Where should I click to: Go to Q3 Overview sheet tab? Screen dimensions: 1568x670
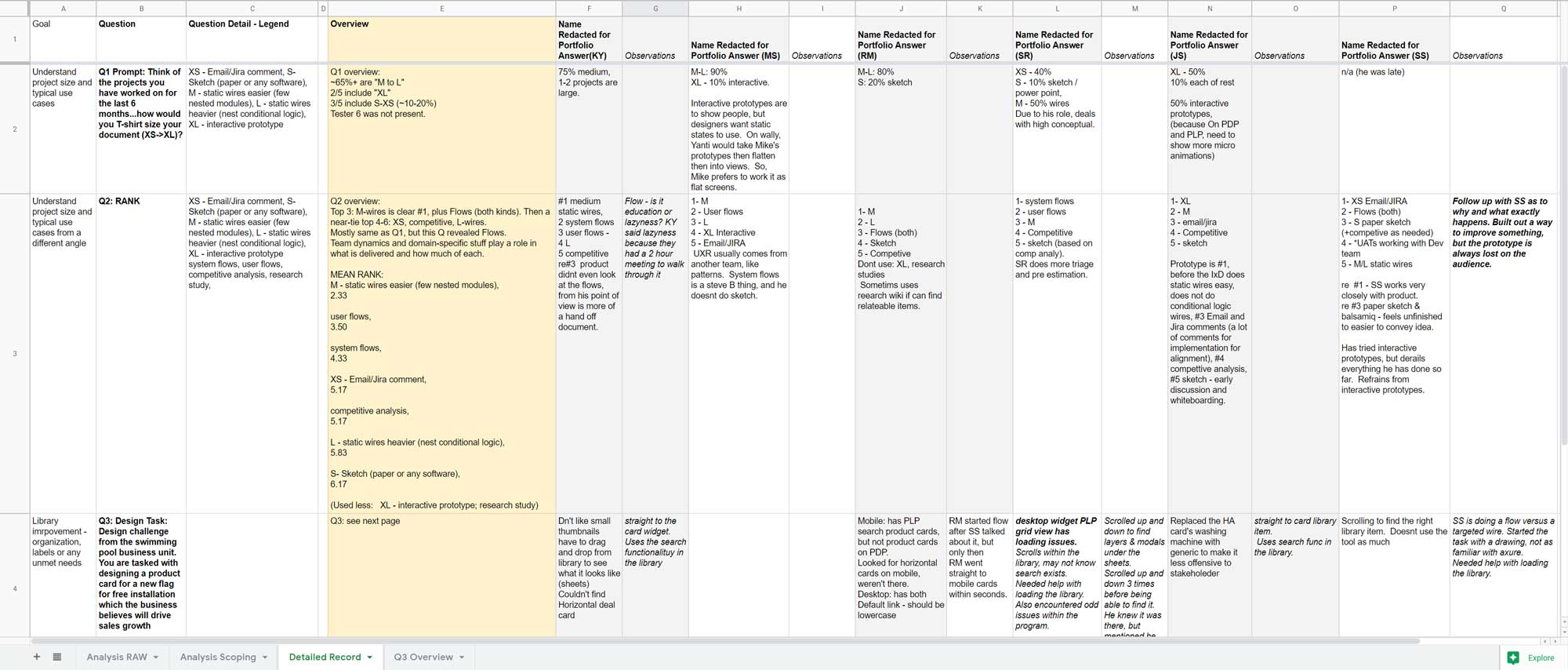pos(423,657)
